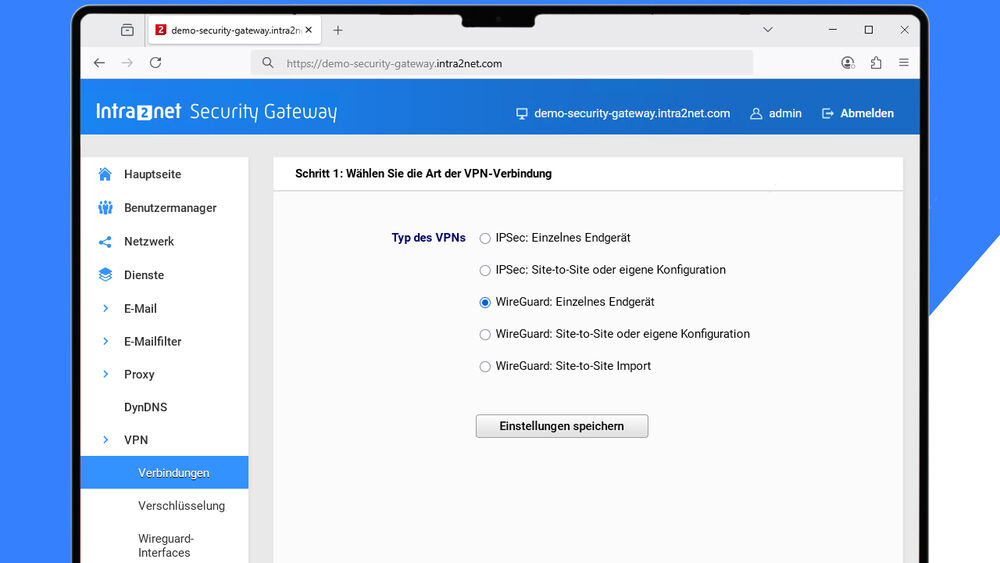This screenshot has width=1000, height=563.
Task: Open the browser extensions puzzle icon
Action: point(876,63)
